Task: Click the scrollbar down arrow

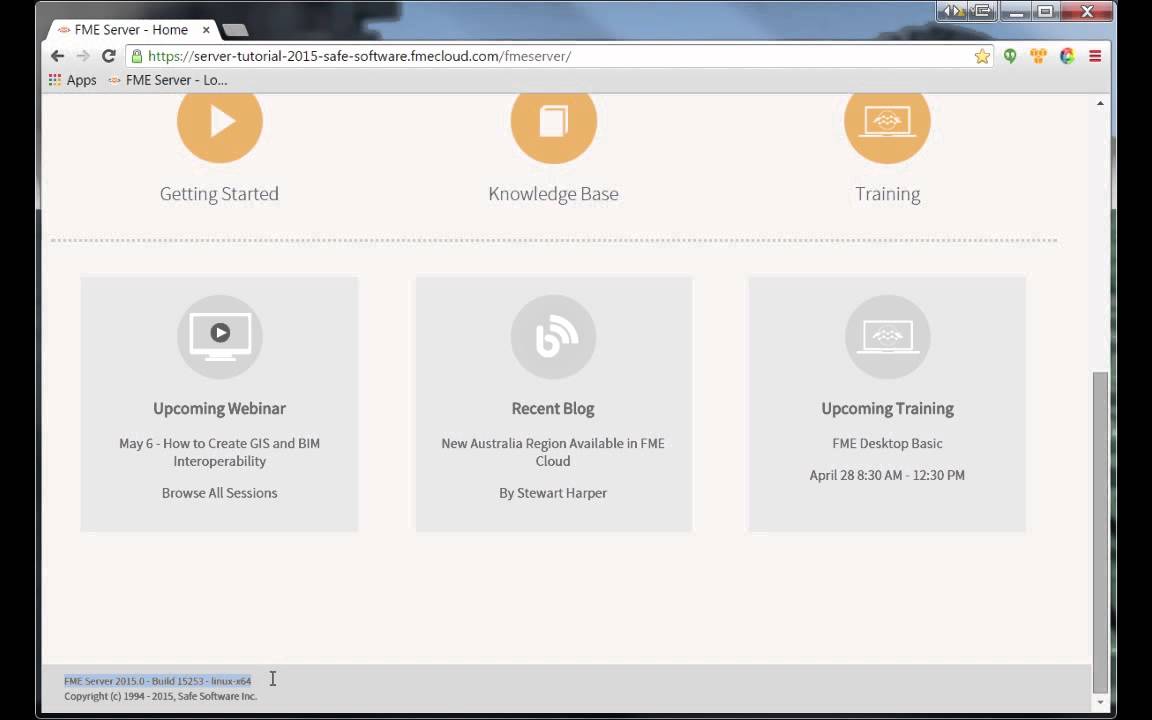Action: point(1100,702)
